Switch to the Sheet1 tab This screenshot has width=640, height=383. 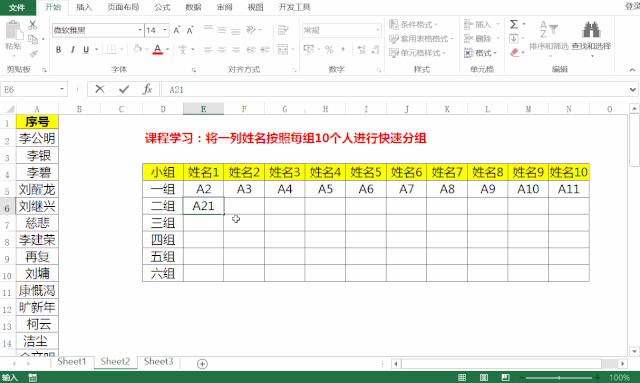pyautogui.click(x=71, y=362)
